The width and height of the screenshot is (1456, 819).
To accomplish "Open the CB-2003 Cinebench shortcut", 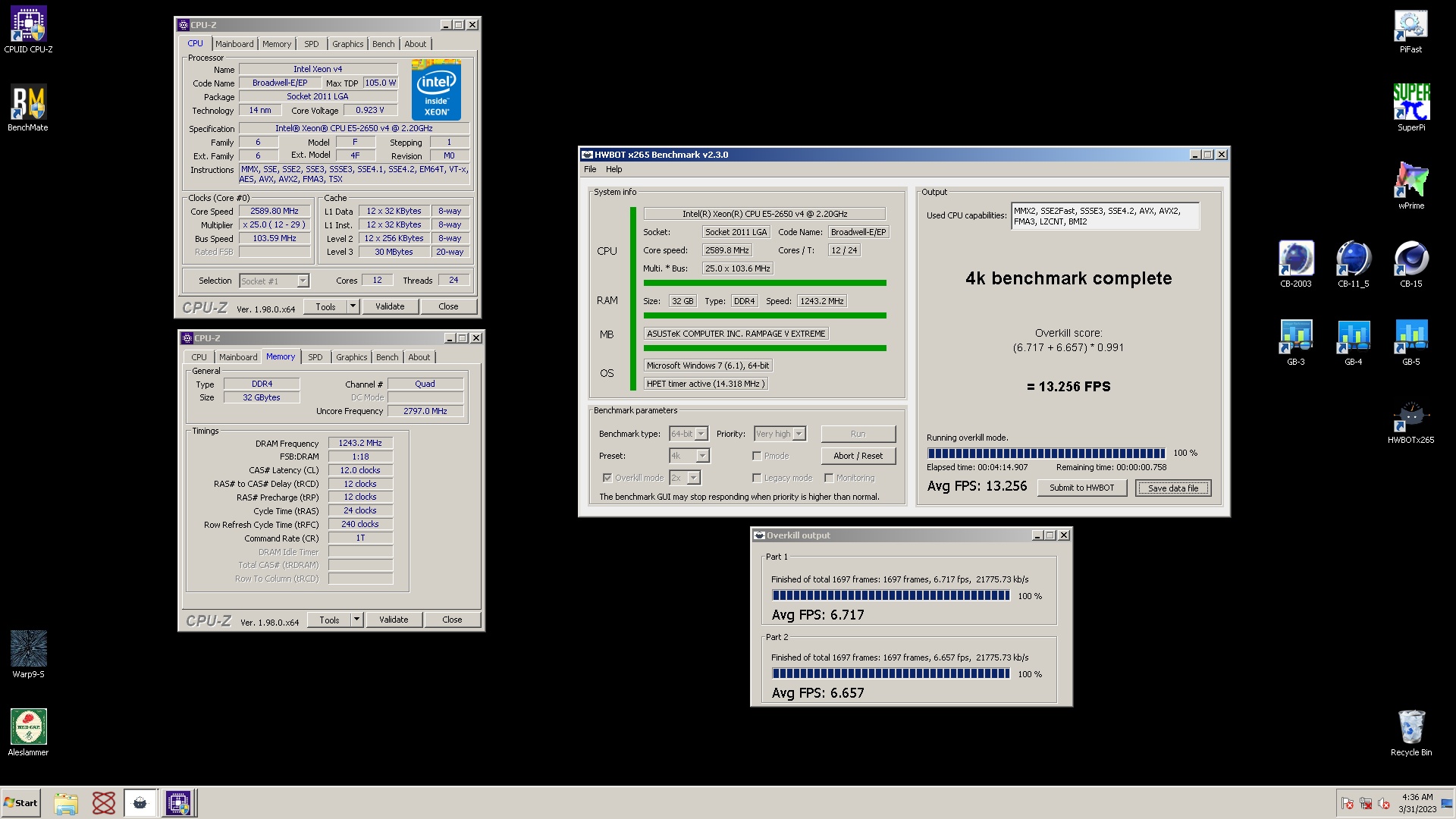I will (1295, 264).
